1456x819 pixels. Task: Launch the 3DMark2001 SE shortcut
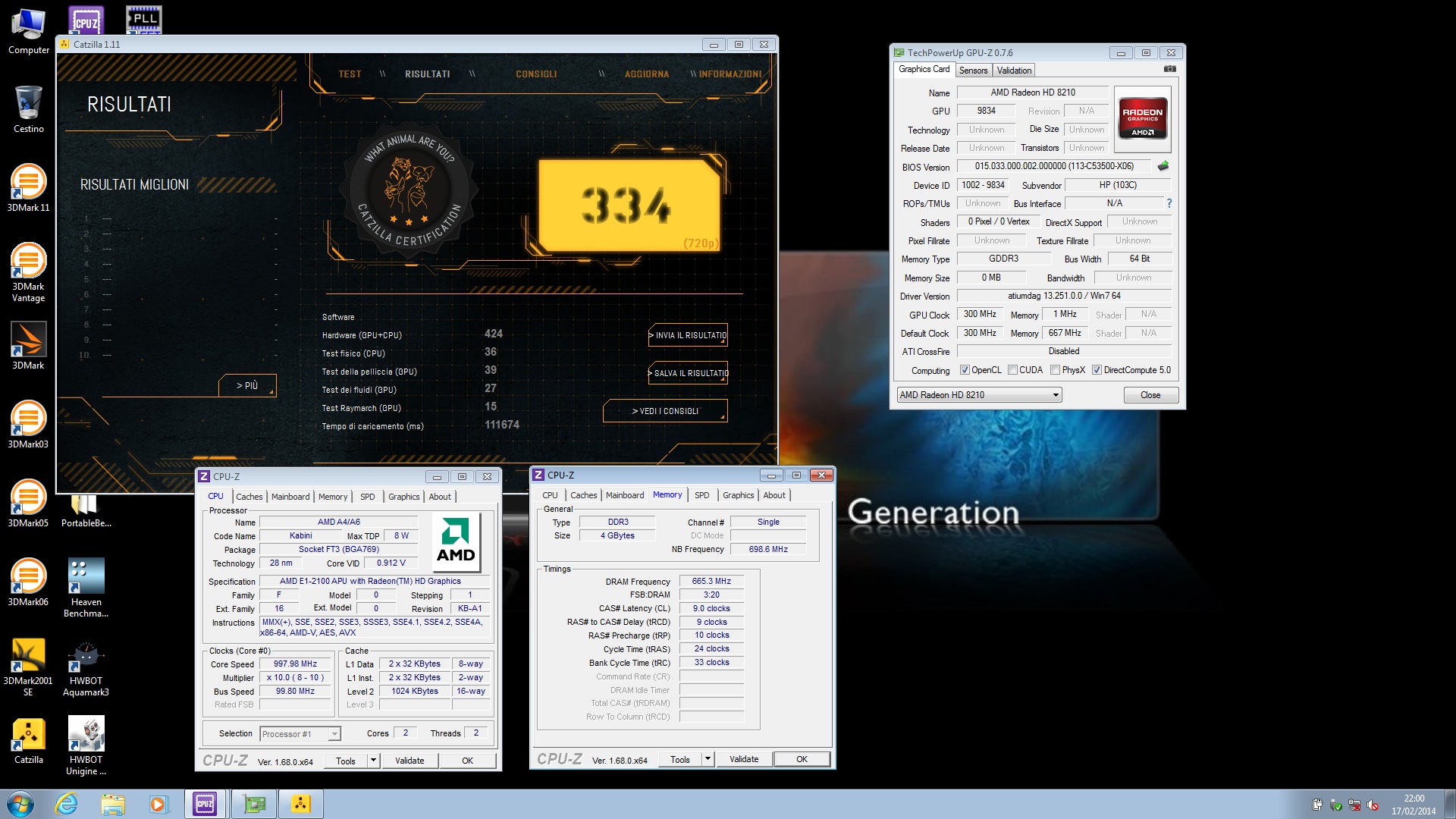point(29,666)
